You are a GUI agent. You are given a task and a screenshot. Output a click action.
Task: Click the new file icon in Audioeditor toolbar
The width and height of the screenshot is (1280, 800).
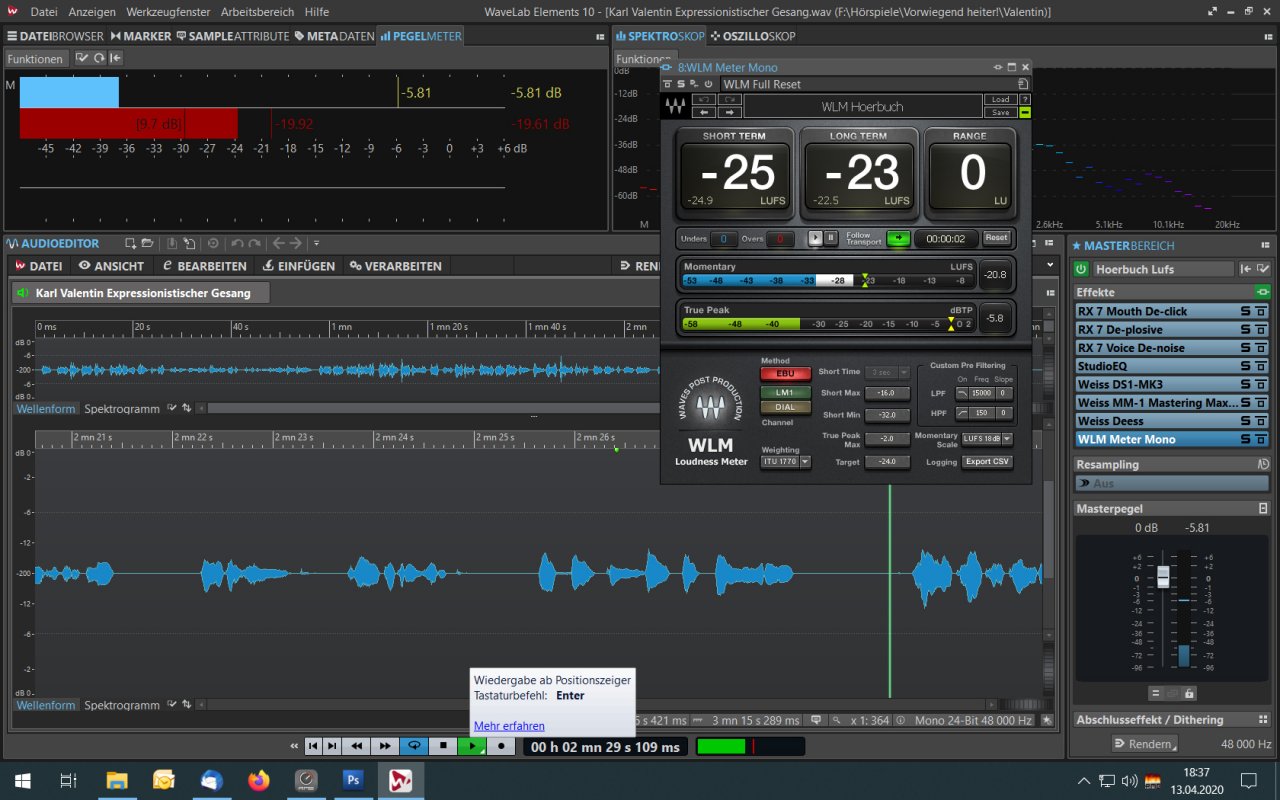pos(130,243)
